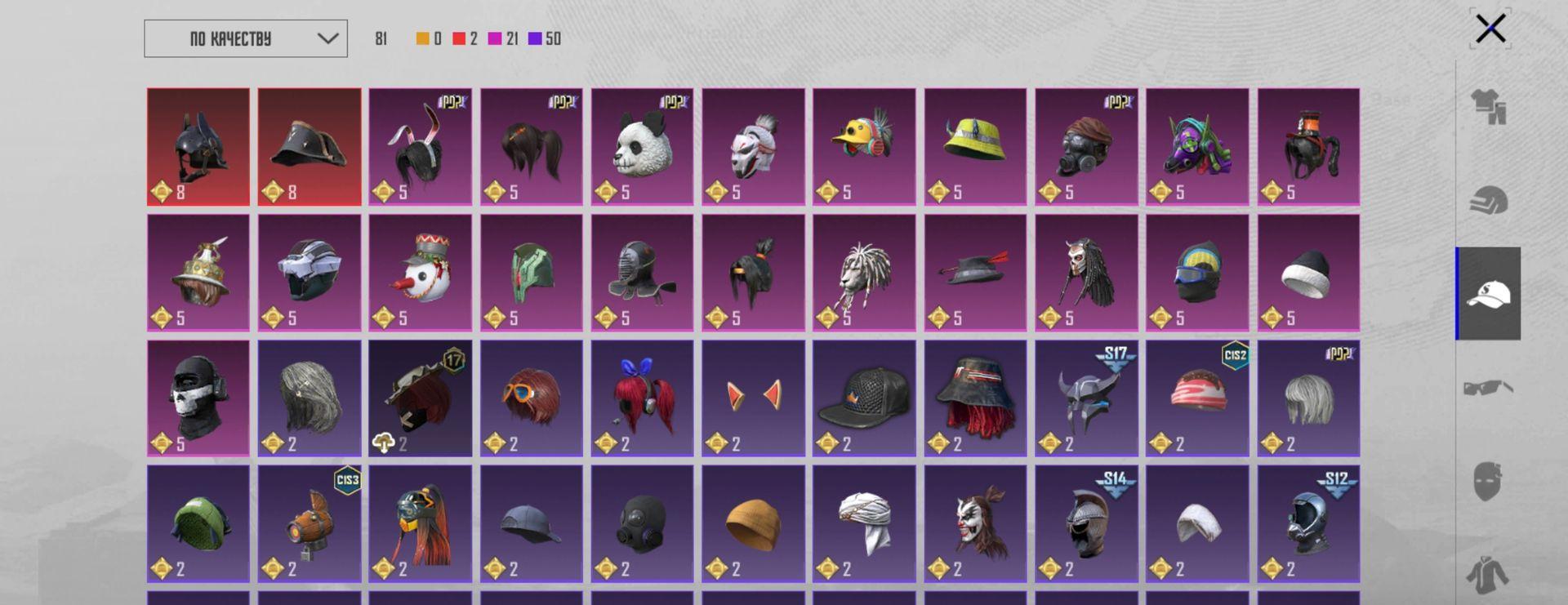Open the sunglasses category icon
Screen dimensions: 1568x605
(x=1488, y=388)
